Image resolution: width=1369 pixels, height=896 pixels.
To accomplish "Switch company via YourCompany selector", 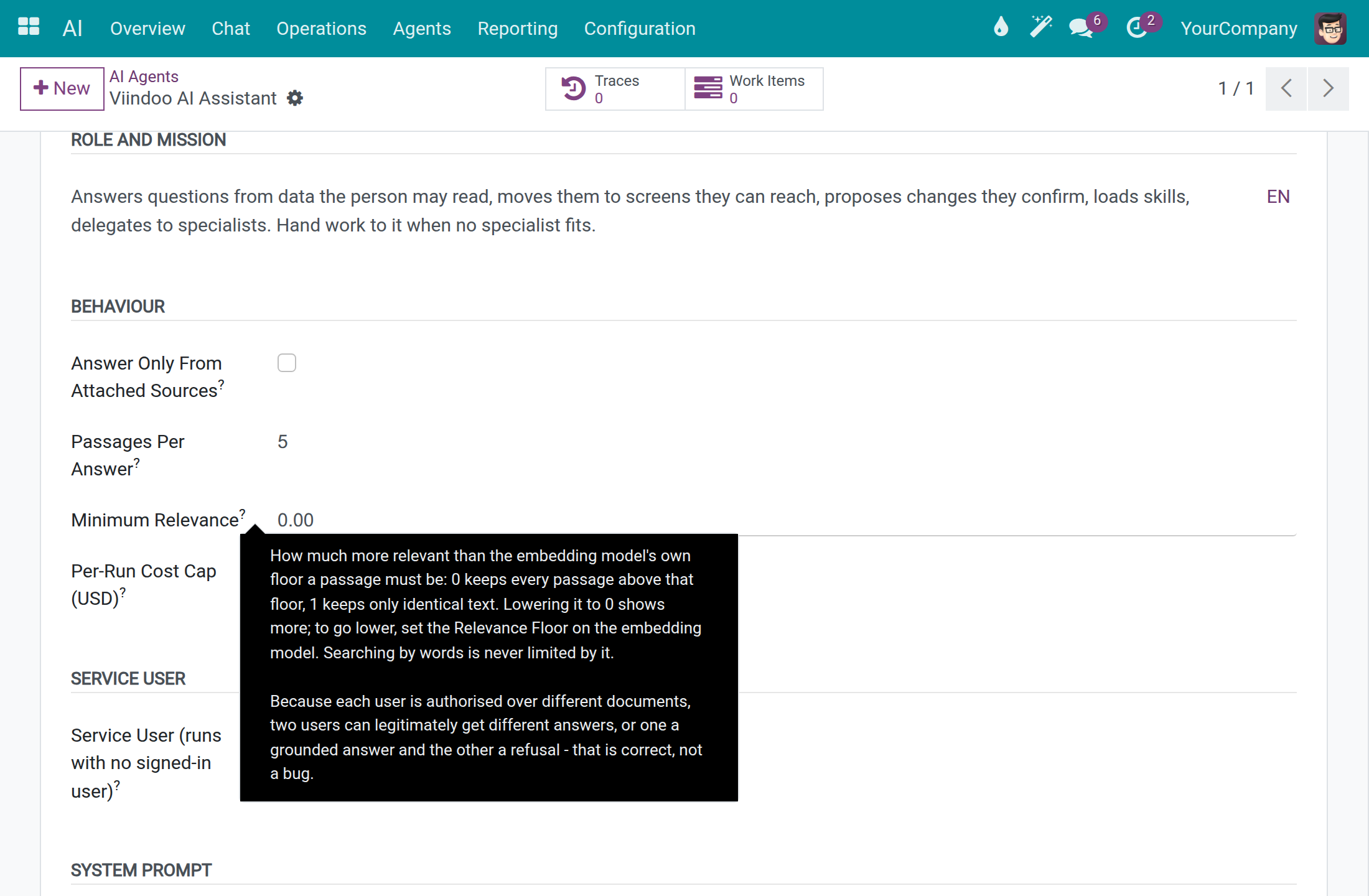I will pos(1239,29).
